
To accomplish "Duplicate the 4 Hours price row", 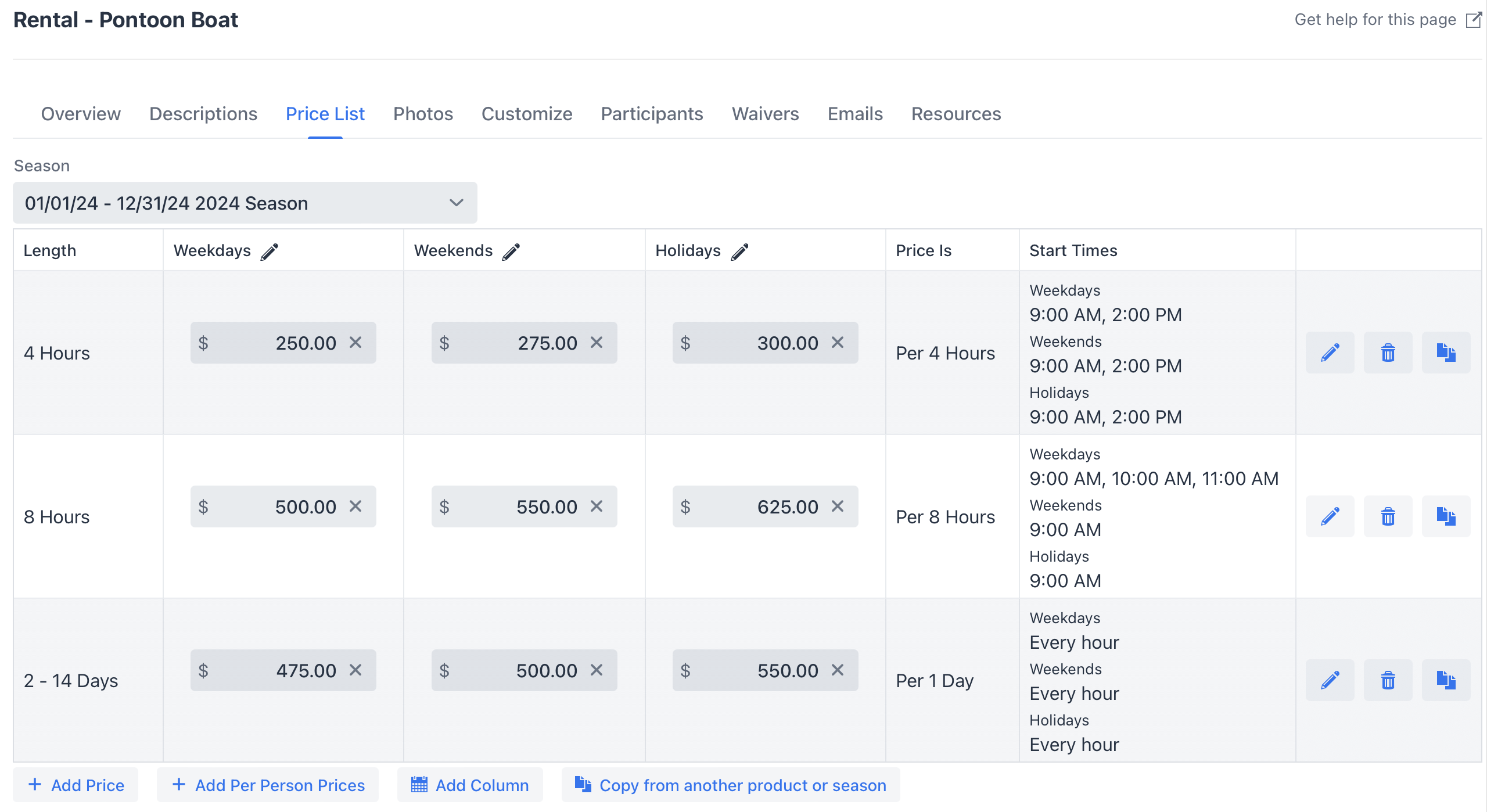I will coord(1446,353).
